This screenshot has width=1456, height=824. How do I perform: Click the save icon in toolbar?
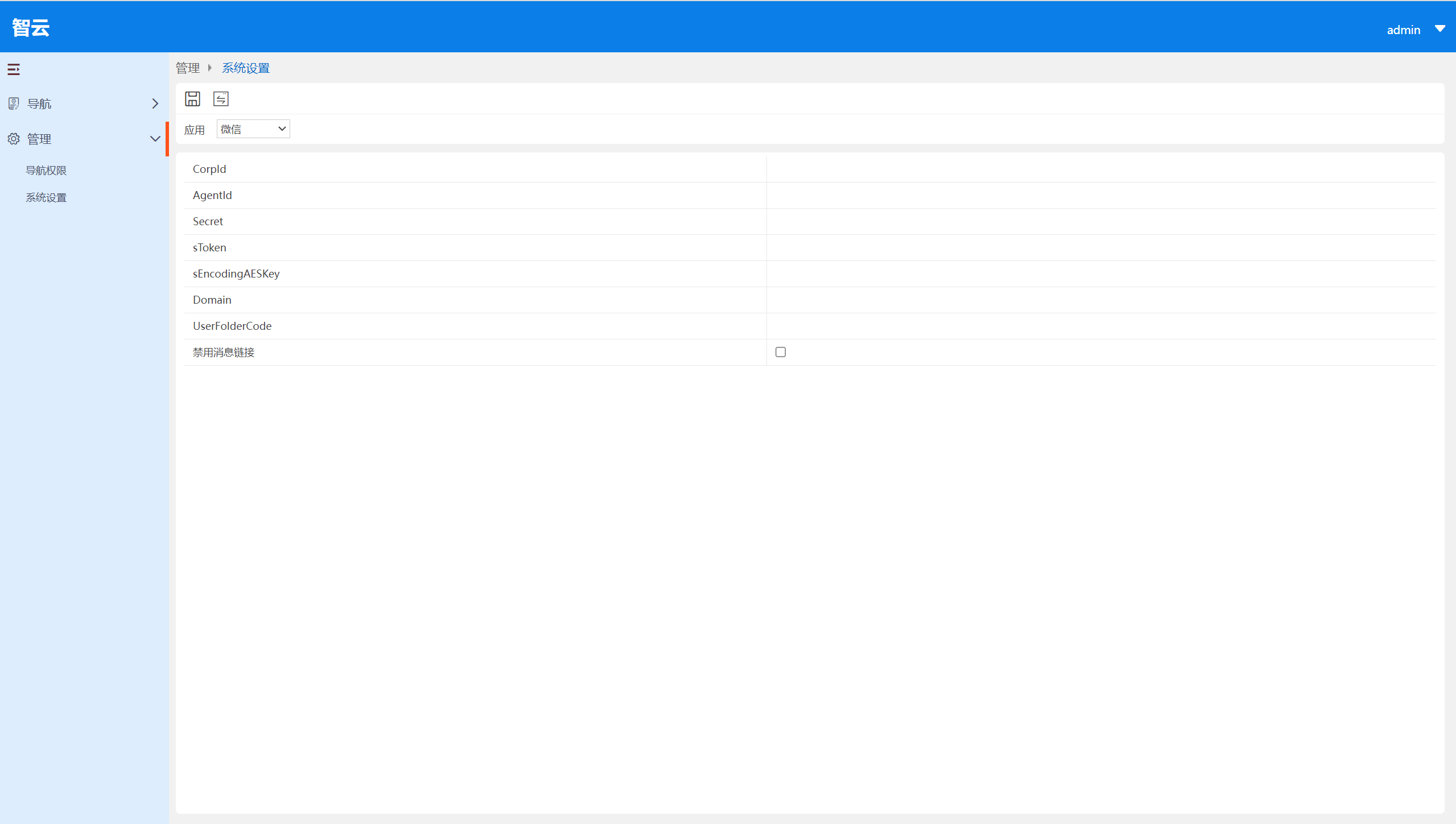pyautogui.click(x=192, y=99)
